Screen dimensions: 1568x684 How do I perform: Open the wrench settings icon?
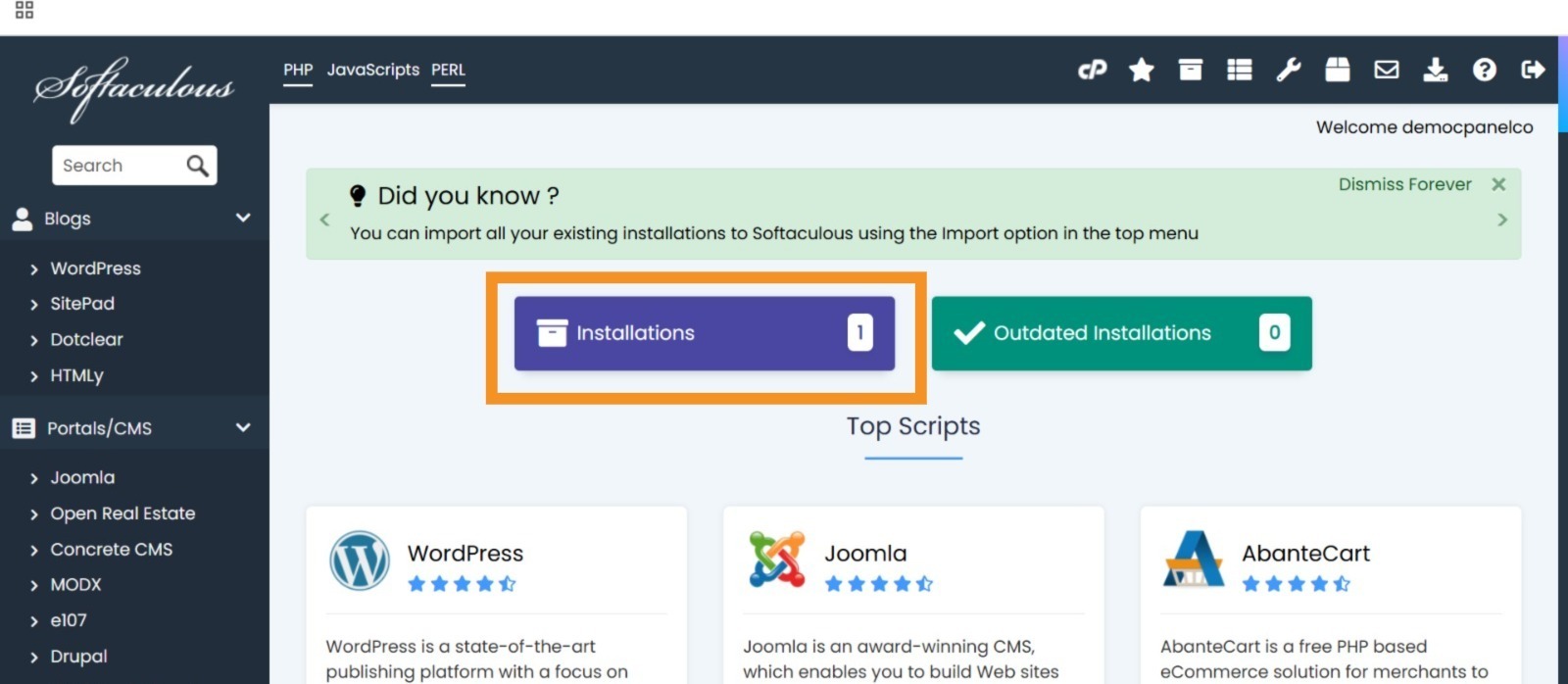1288,70
